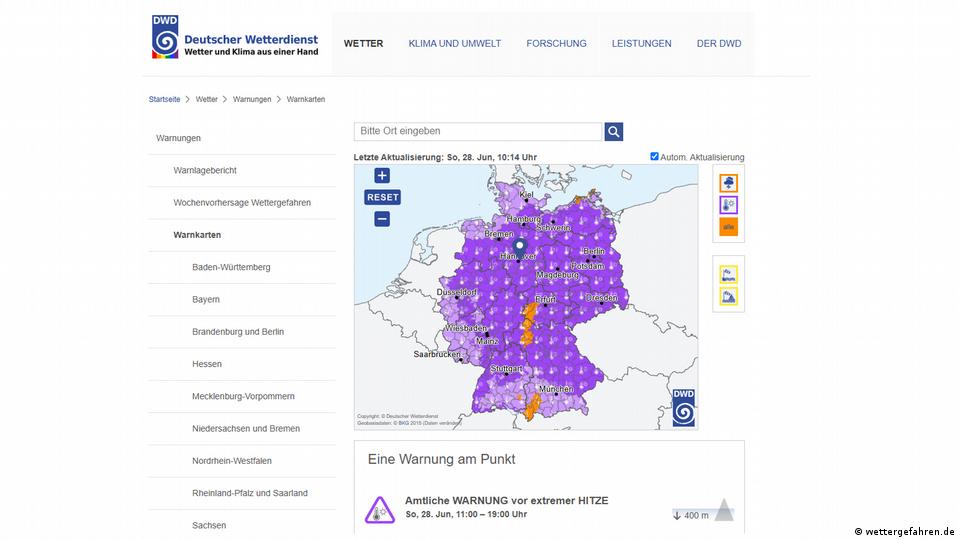Click Schwerin on the map
This screenshot has height=540, width=960.
click(x=553, y=228)
